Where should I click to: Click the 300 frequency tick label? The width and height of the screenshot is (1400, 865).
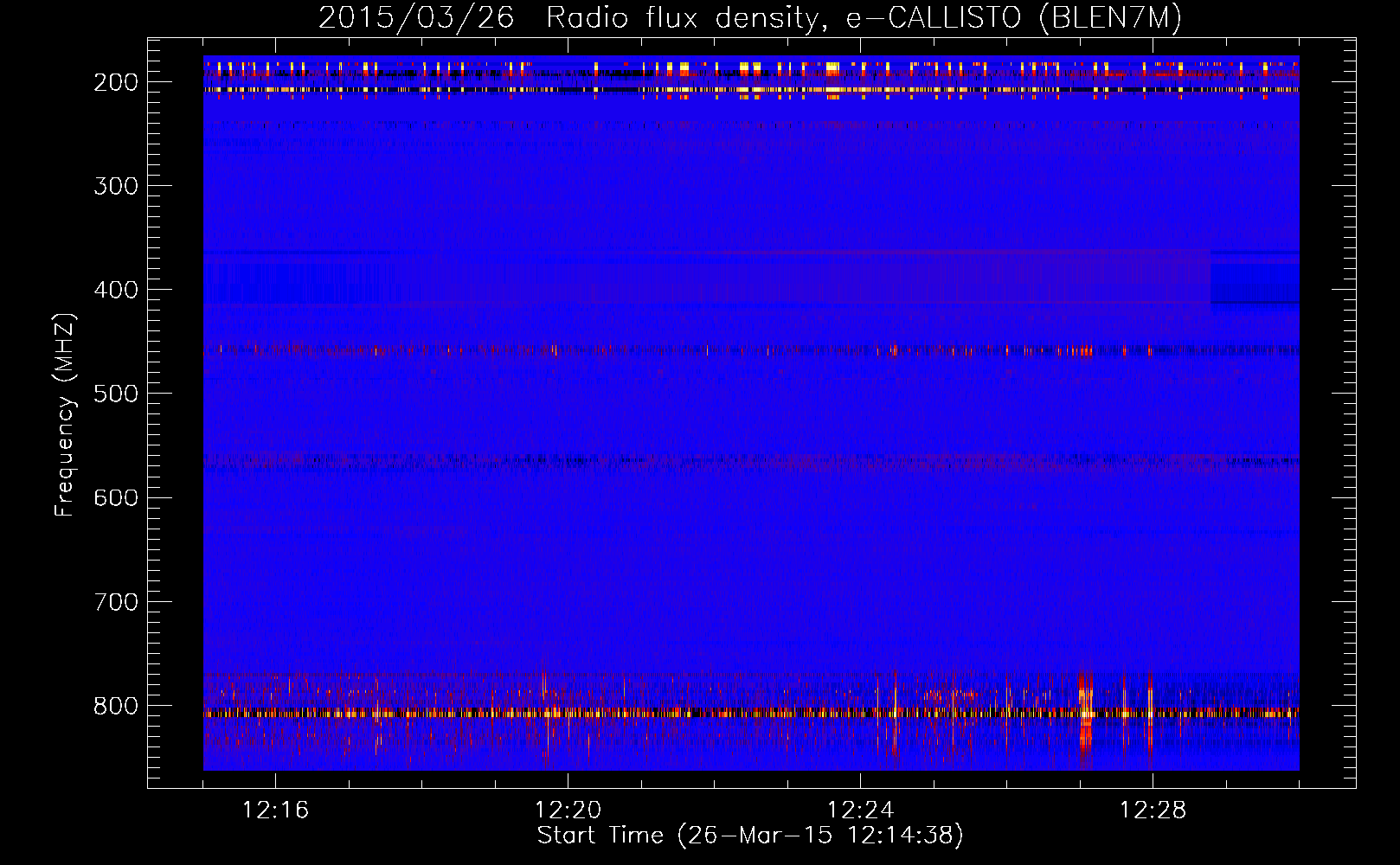pos(116,186)
